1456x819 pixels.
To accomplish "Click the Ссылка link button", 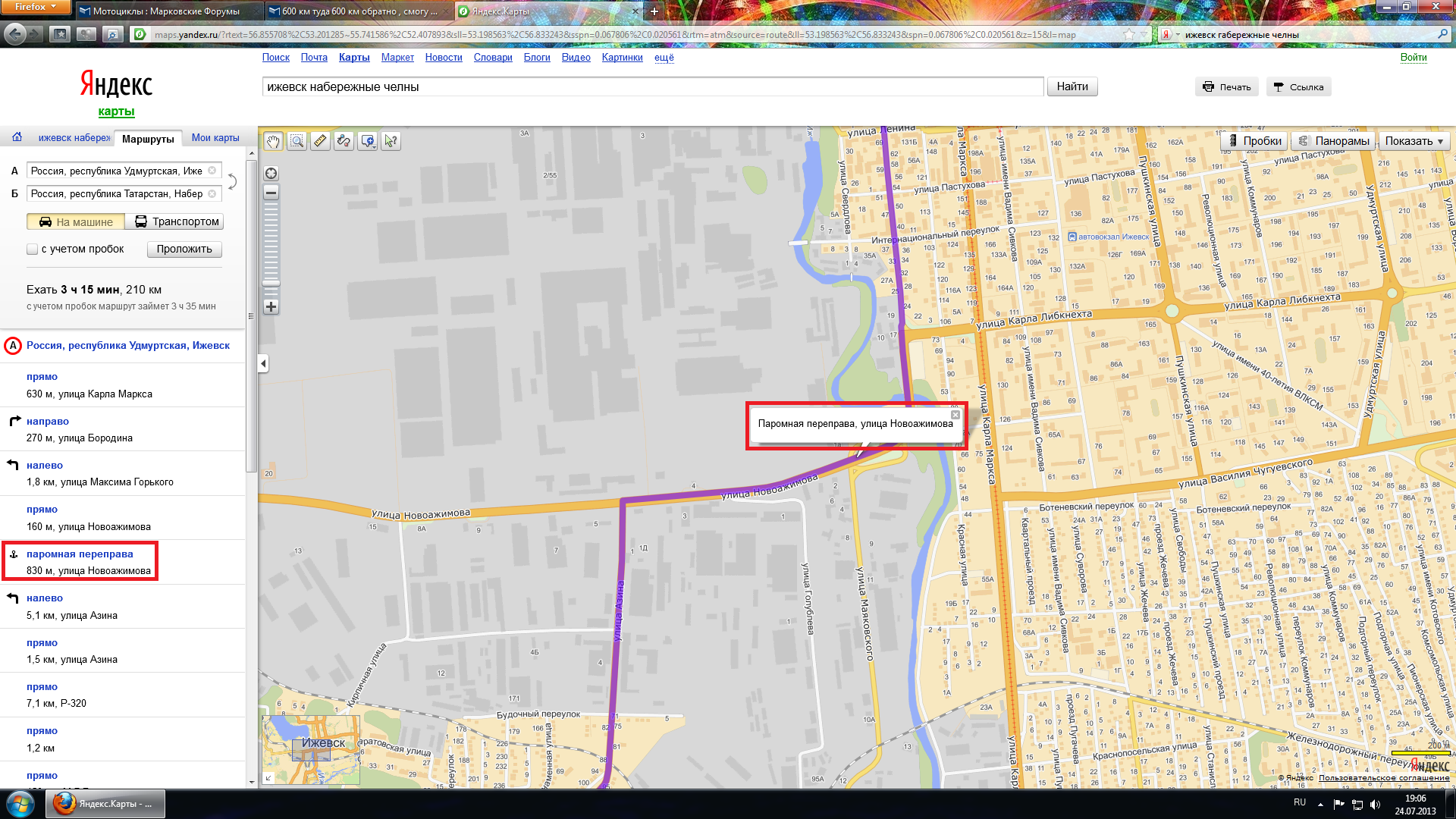I will [1298, 87].
